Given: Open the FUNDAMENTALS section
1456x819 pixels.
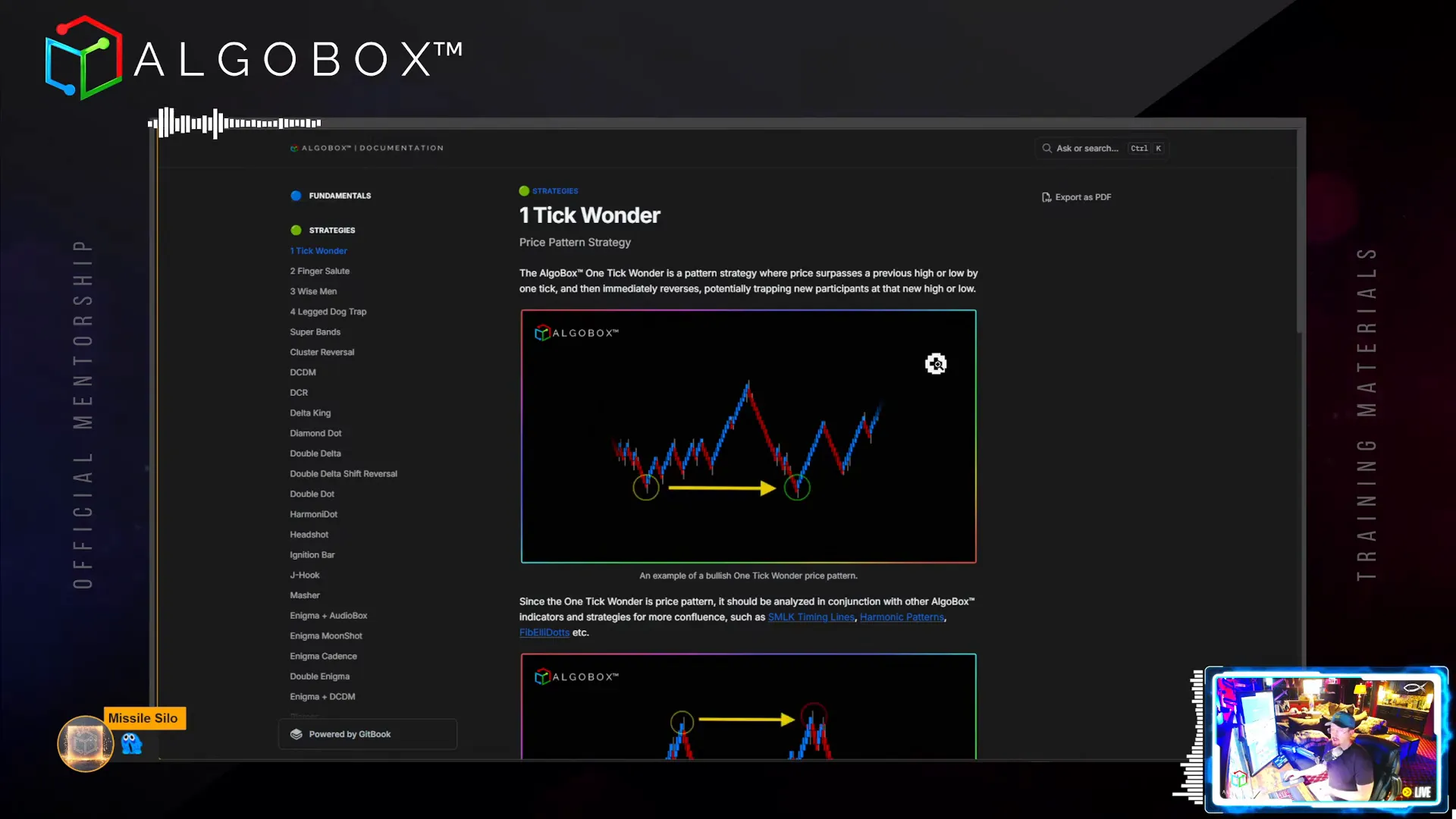Looking at the screenshot, I should click(340, 196).
